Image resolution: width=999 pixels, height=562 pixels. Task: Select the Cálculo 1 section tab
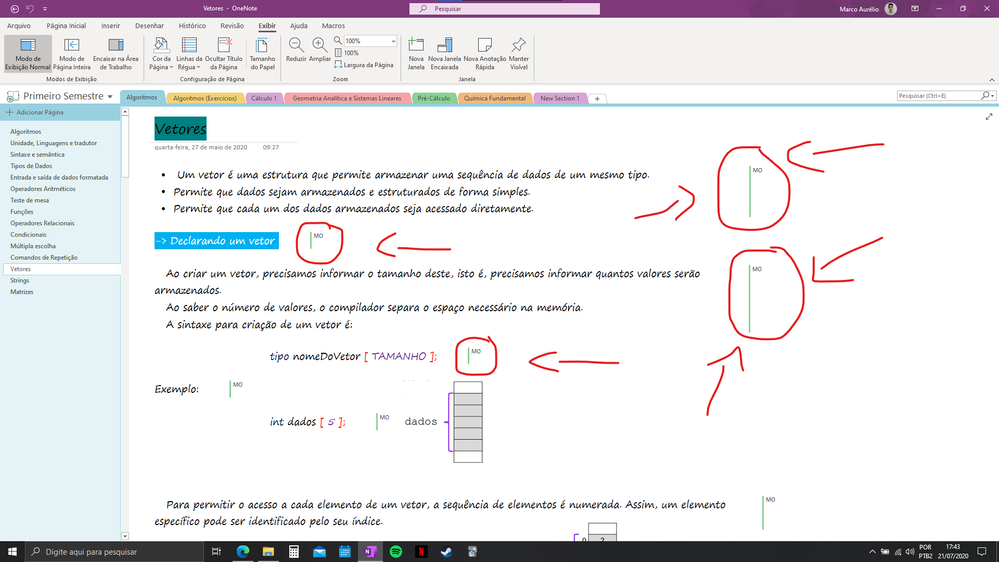264,98
